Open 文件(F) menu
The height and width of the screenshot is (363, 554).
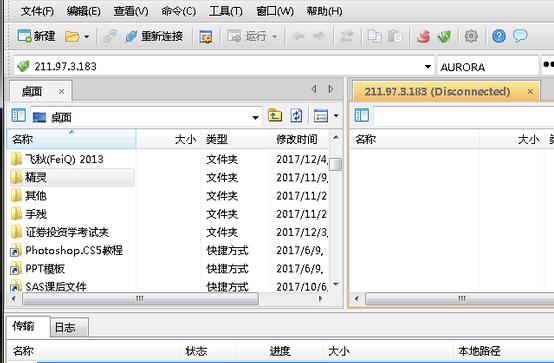click(37, 11)
